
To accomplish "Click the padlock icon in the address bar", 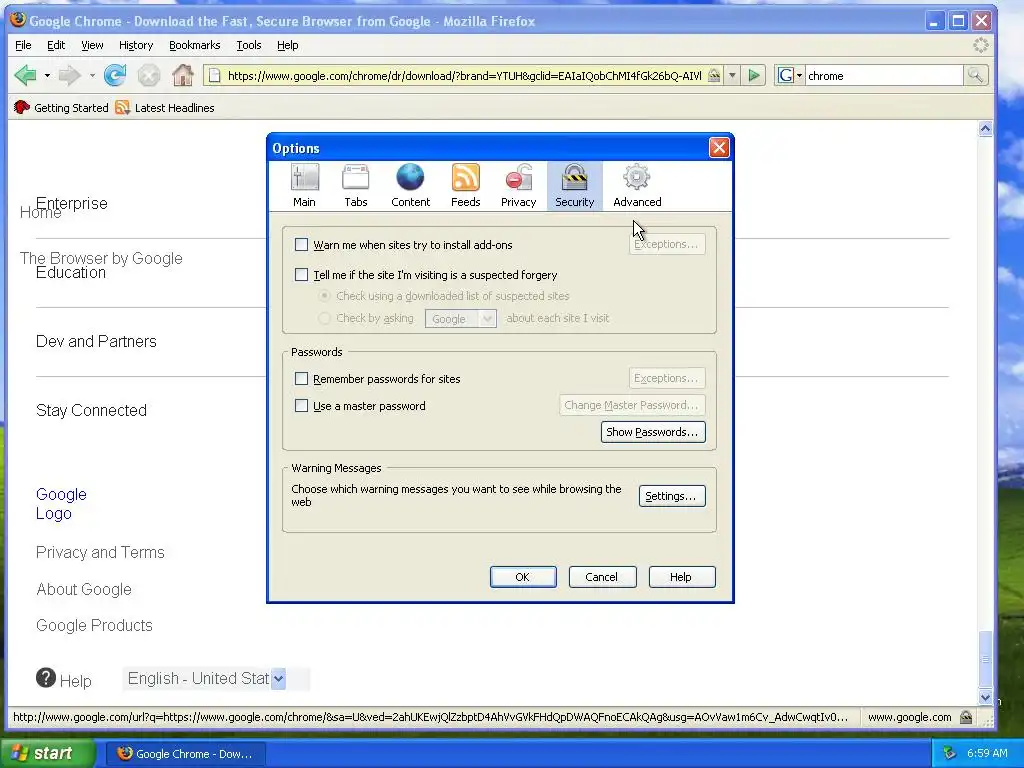I will click(714, 76).
